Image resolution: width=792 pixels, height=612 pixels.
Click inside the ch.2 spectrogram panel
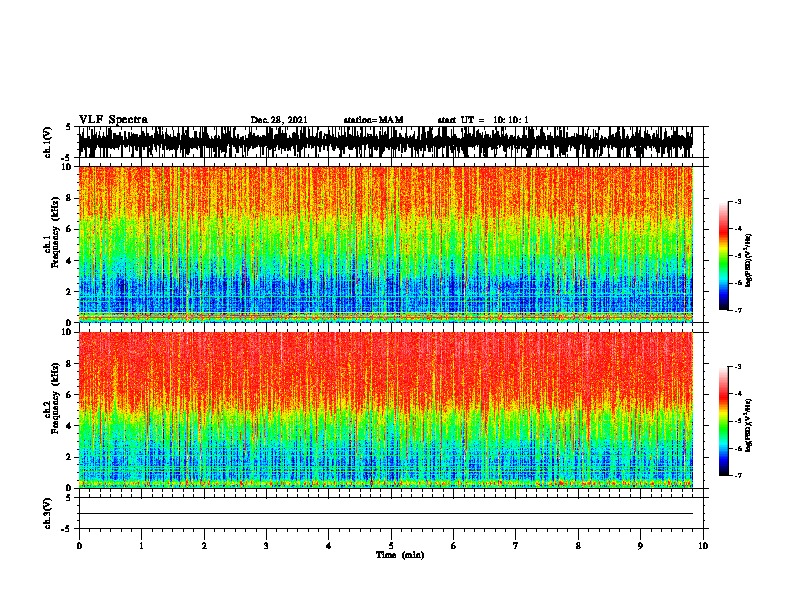click(x=385, y=410)
